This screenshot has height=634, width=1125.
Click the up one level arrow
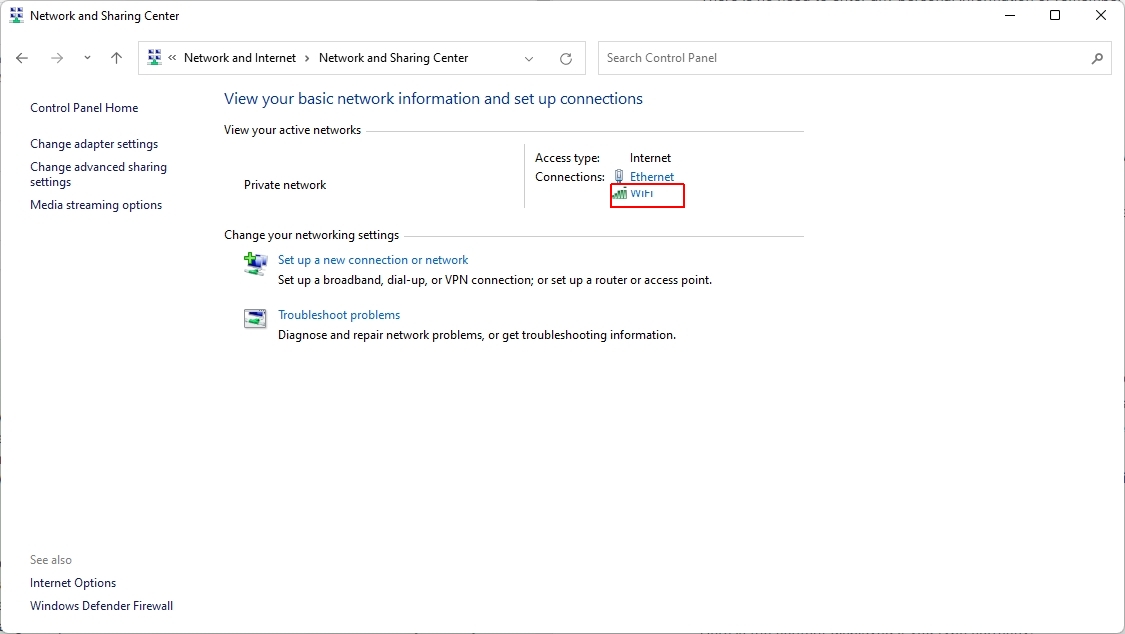coord(116,58)
